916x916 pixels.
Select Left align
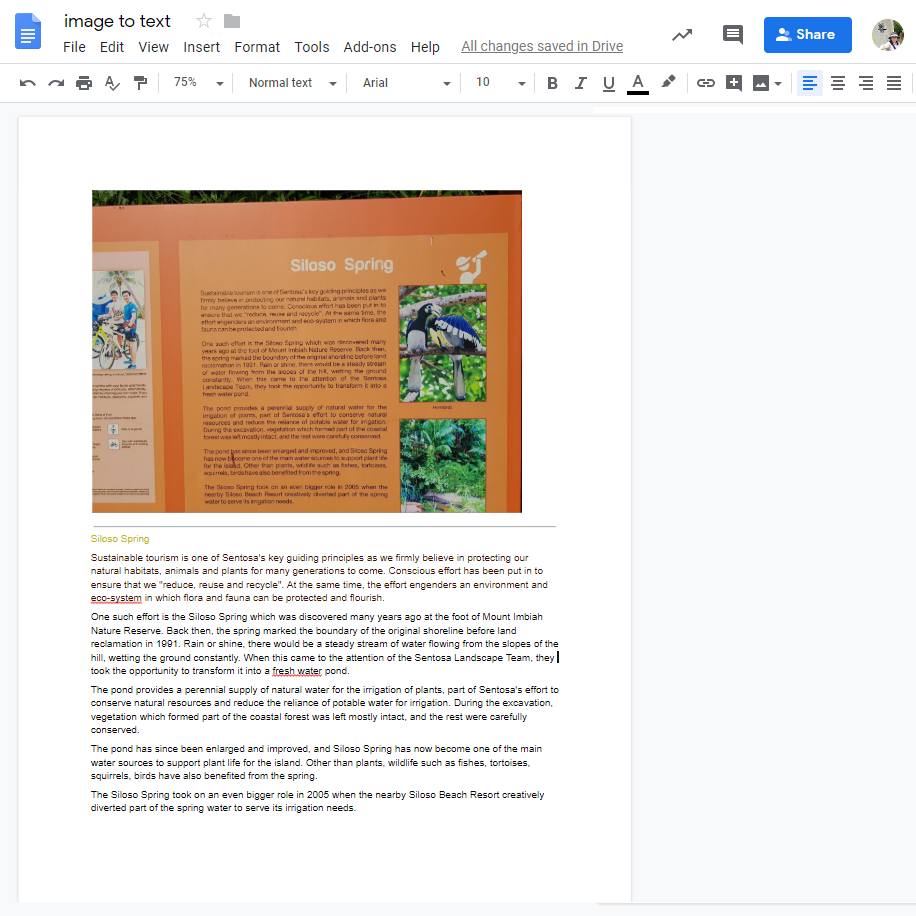coord(810,83)
